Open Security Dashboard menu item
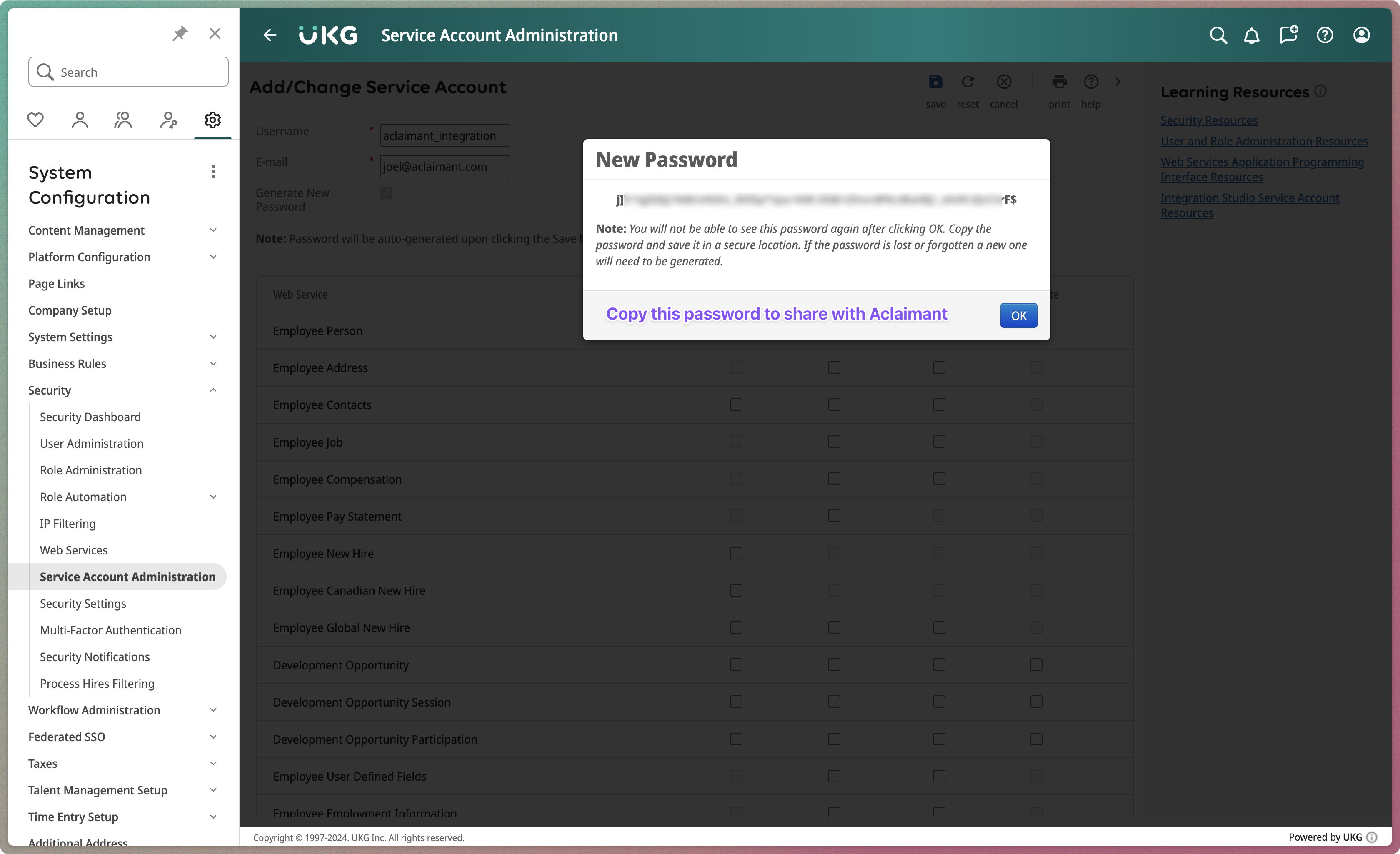Screen dimensions: 1400x854 point(90,417)
